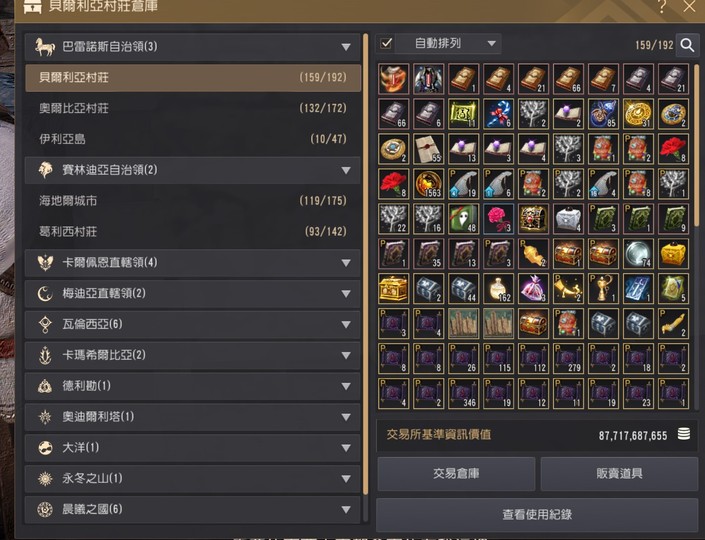Click the help question mark icon
This screenshot has height=540, width=705.
662,6
